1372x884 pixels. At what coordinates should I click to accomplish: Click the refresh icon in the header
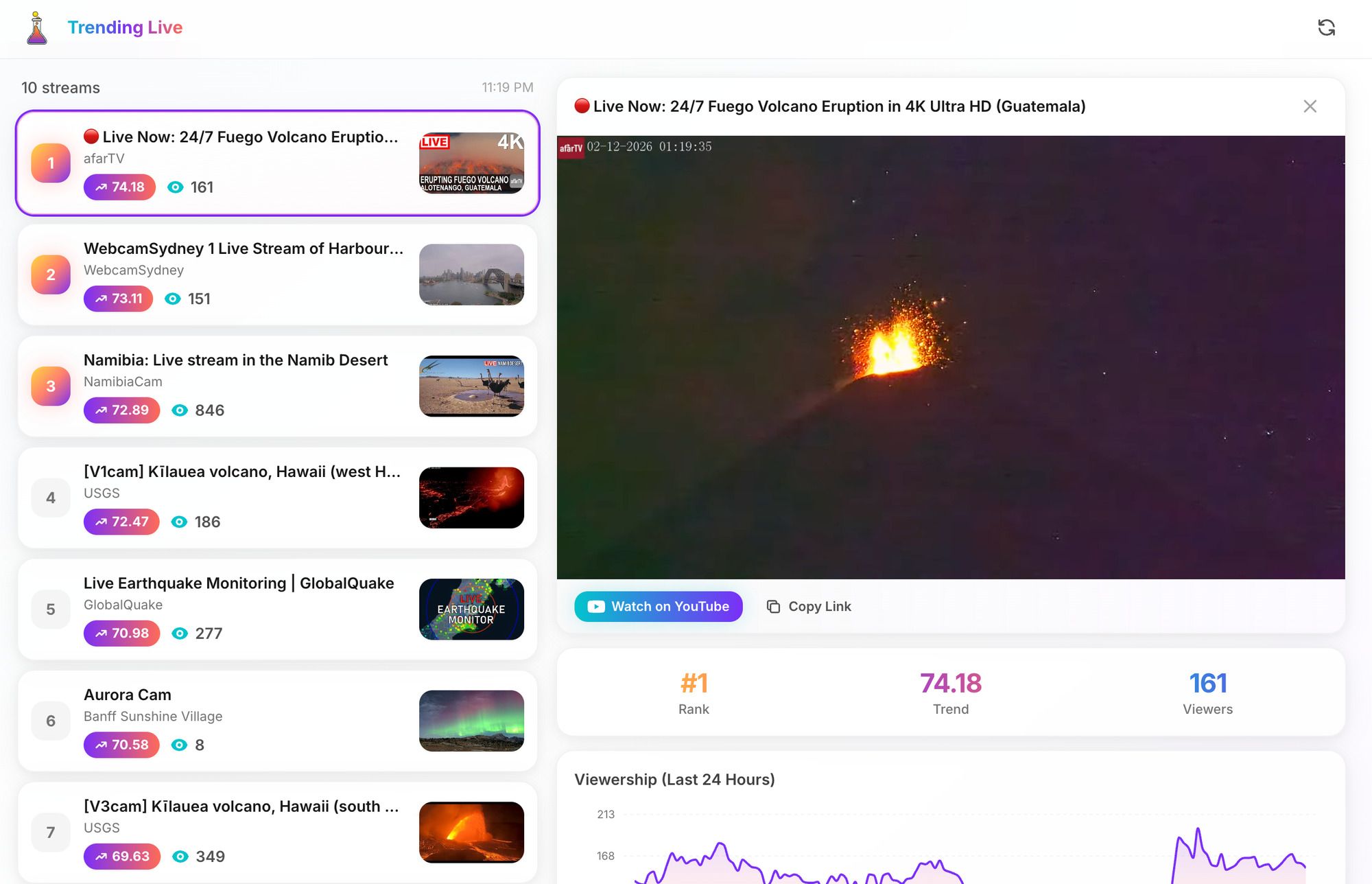point(1326,27)
